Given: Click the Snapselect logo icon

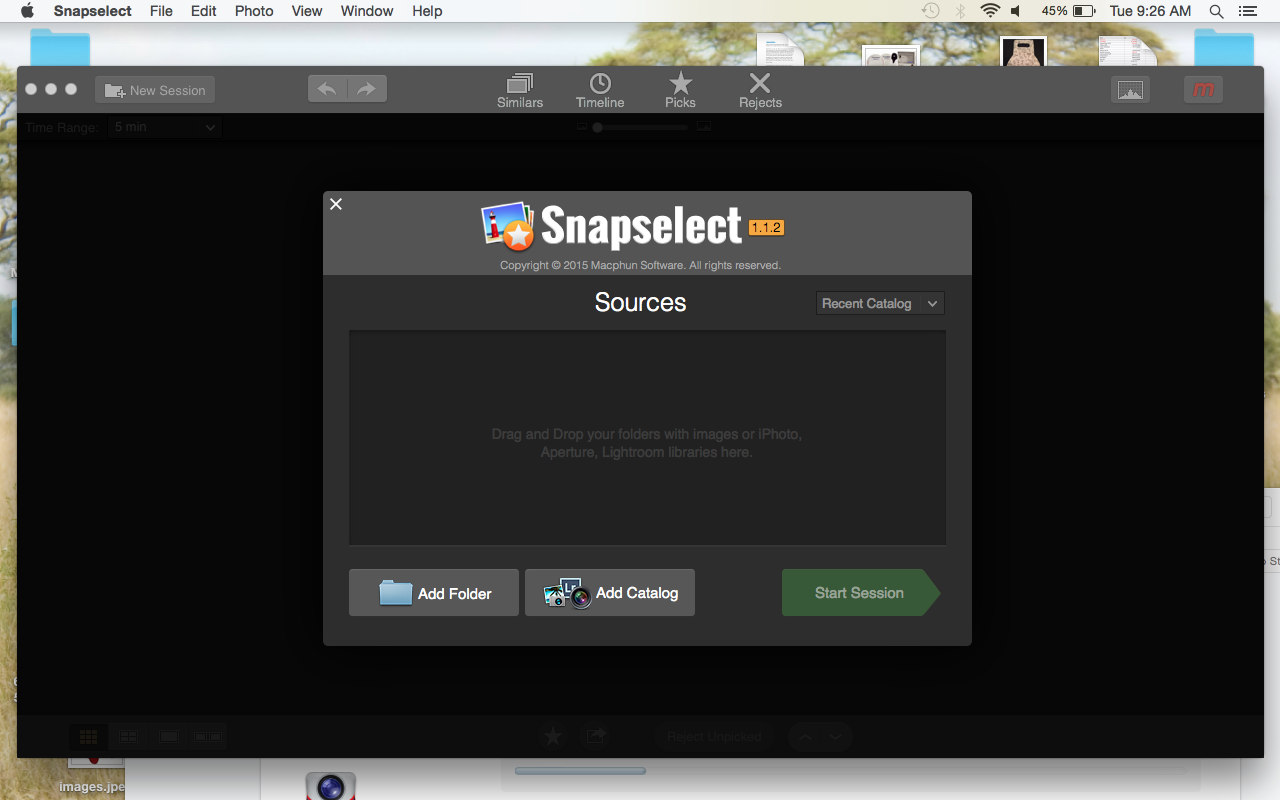Looking at the screenshot, I should [508, 226].
